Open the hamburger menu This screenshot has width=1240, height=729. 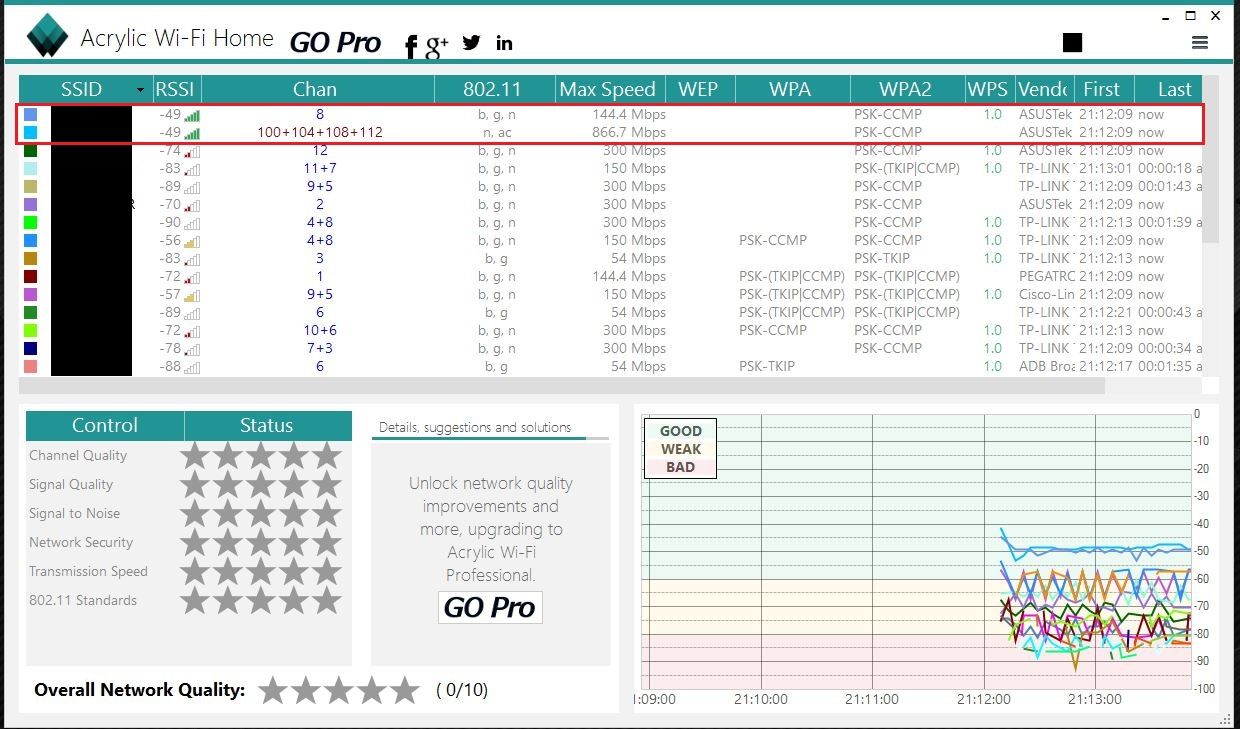(x=1200, y=43)
